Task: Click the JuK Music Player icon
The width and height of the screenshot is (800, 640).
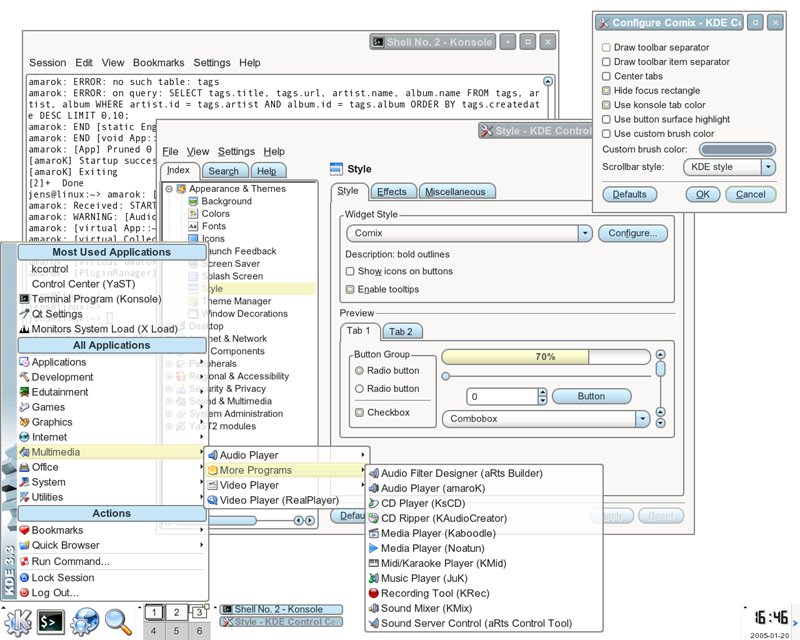Action: 373,578
